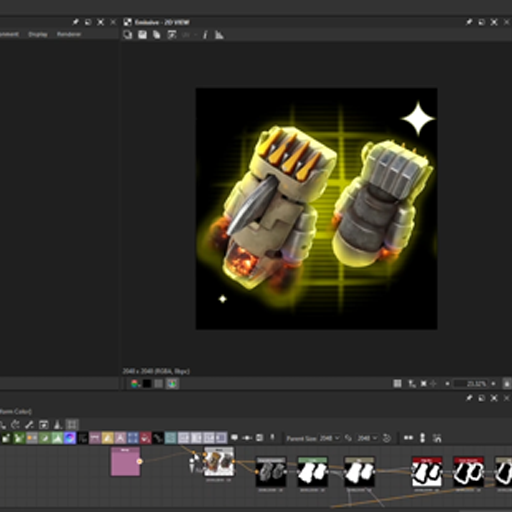Click the black curve node icon

83,438
